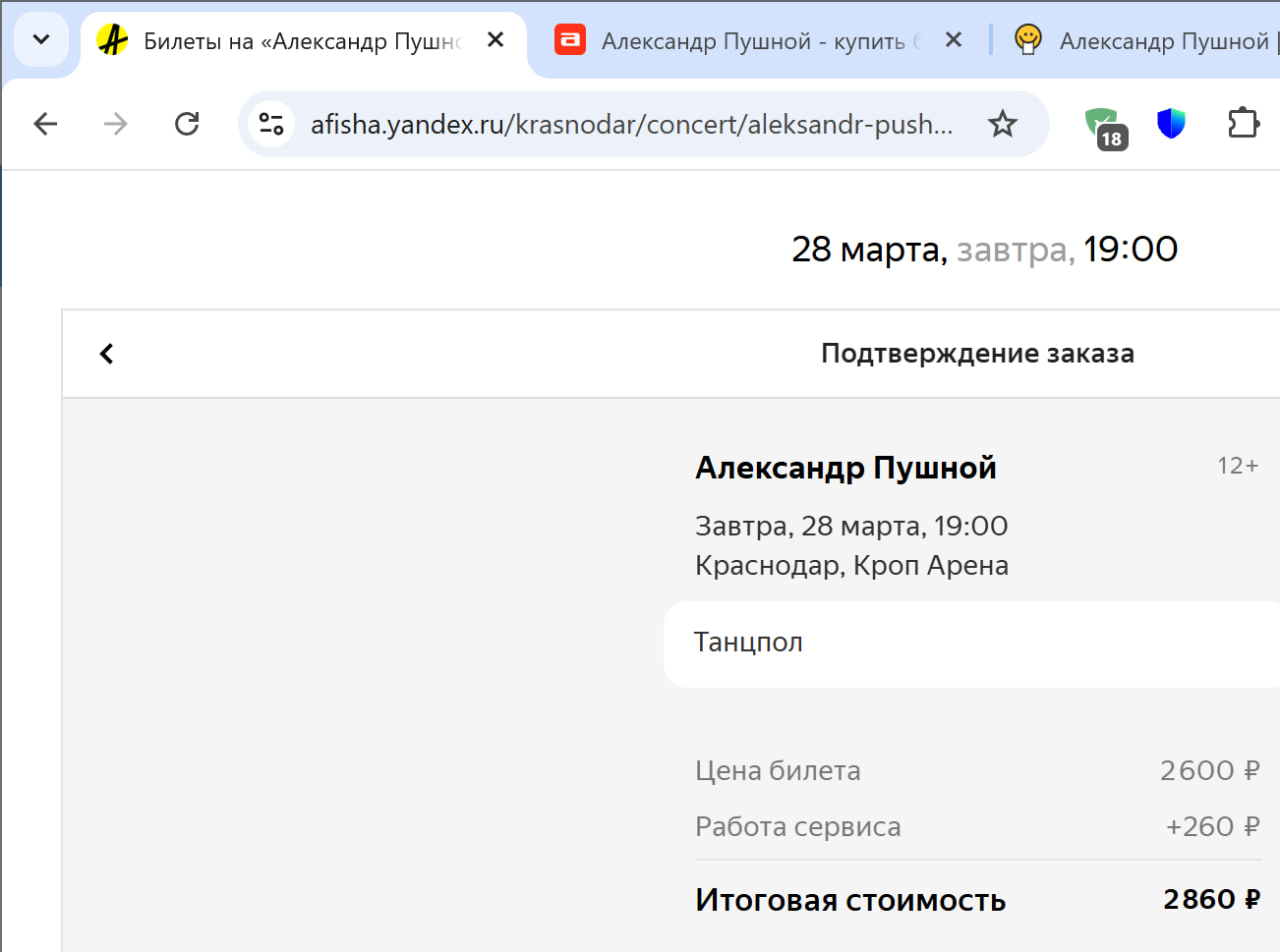Close the second tab with red favicon
Viewport: 1280px width, 952px height.
[x=953, y=41]
